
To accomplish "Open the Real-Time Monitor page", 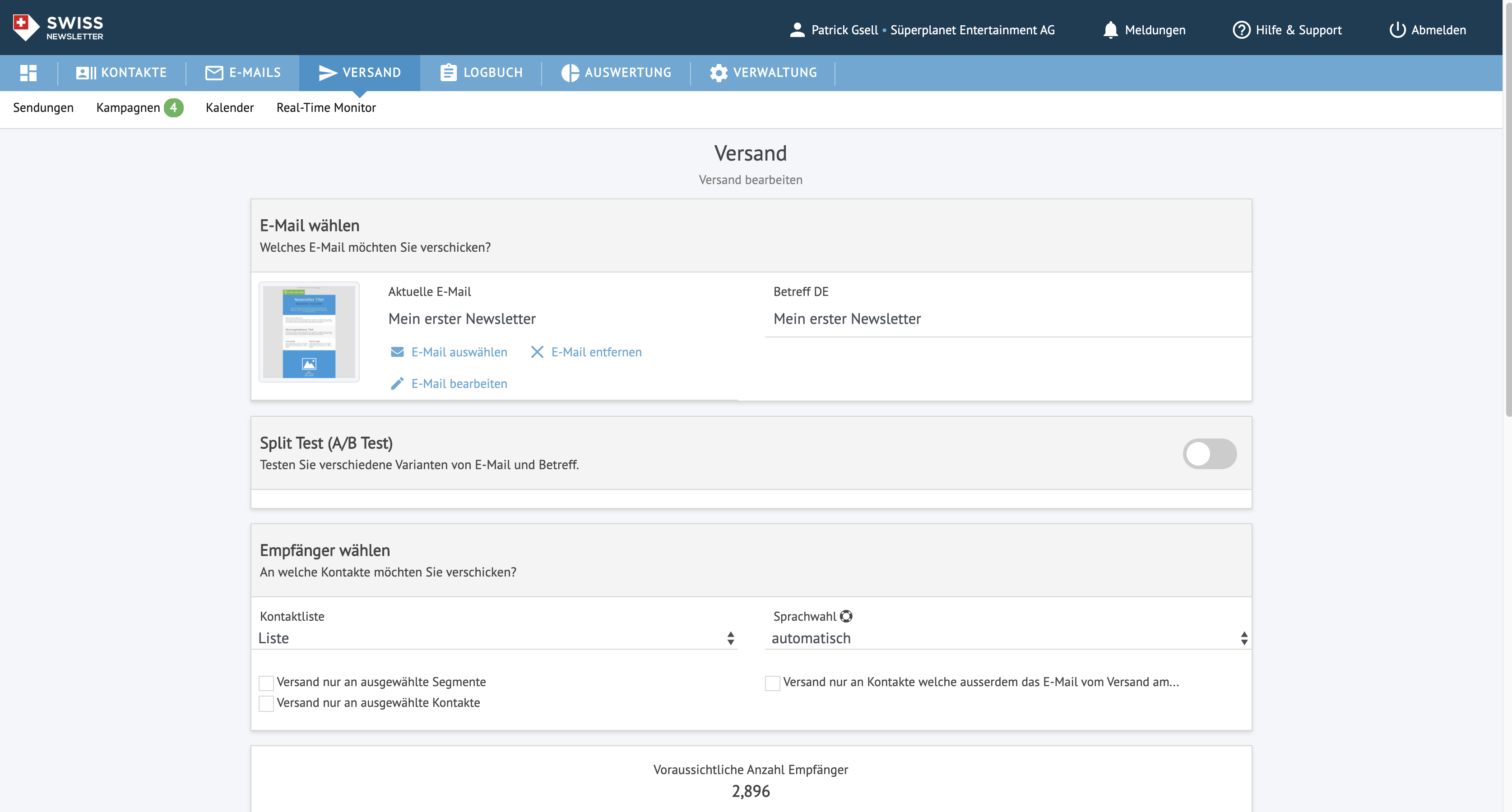I will 326,108.
